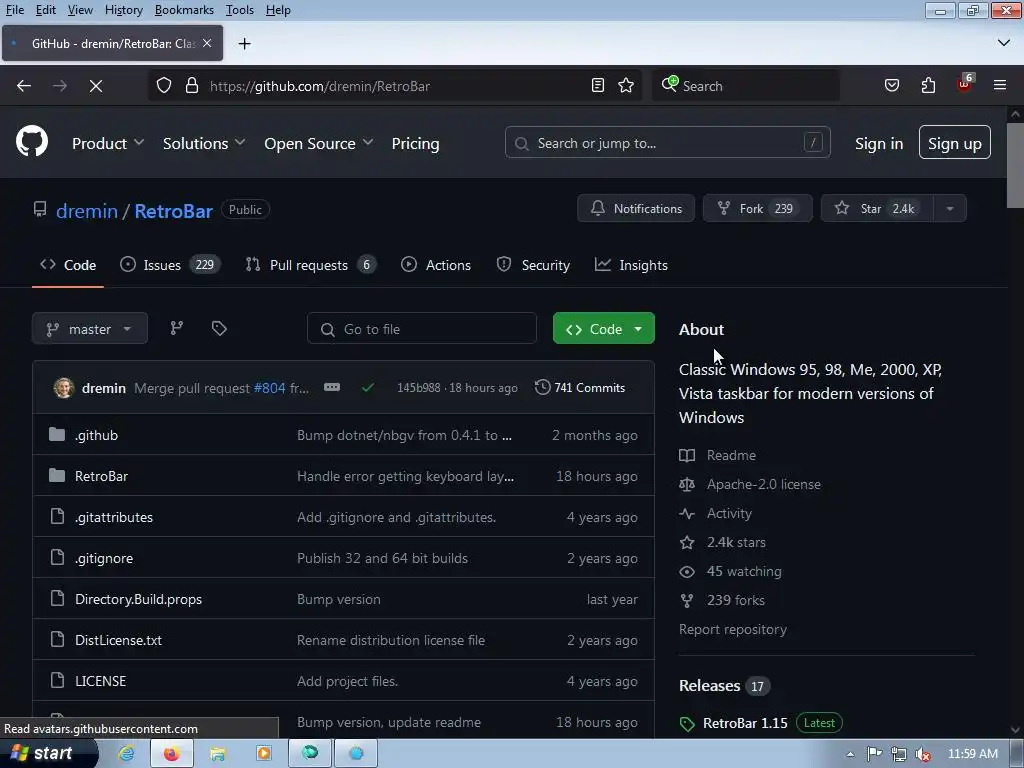Open the green Code dropdown button
Viewport: 1024px width, 768px height.
pos(603,328)
